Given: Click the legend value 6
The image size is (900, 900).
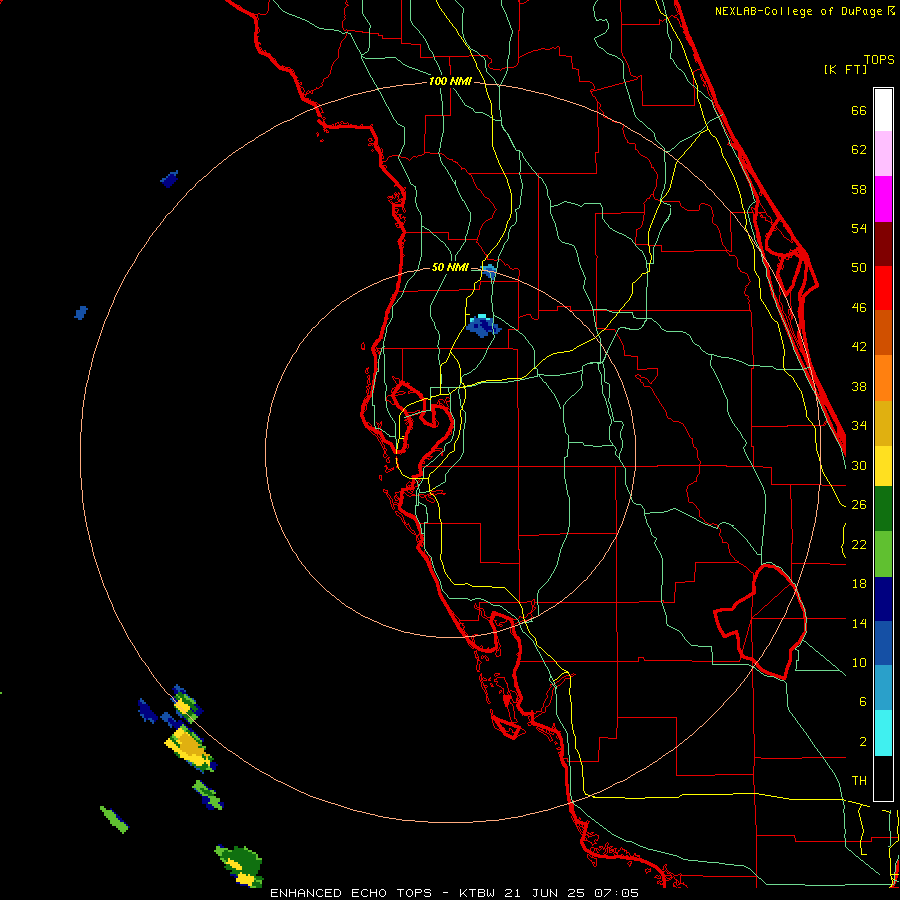Looking at the screenshot, I should 862,702.
